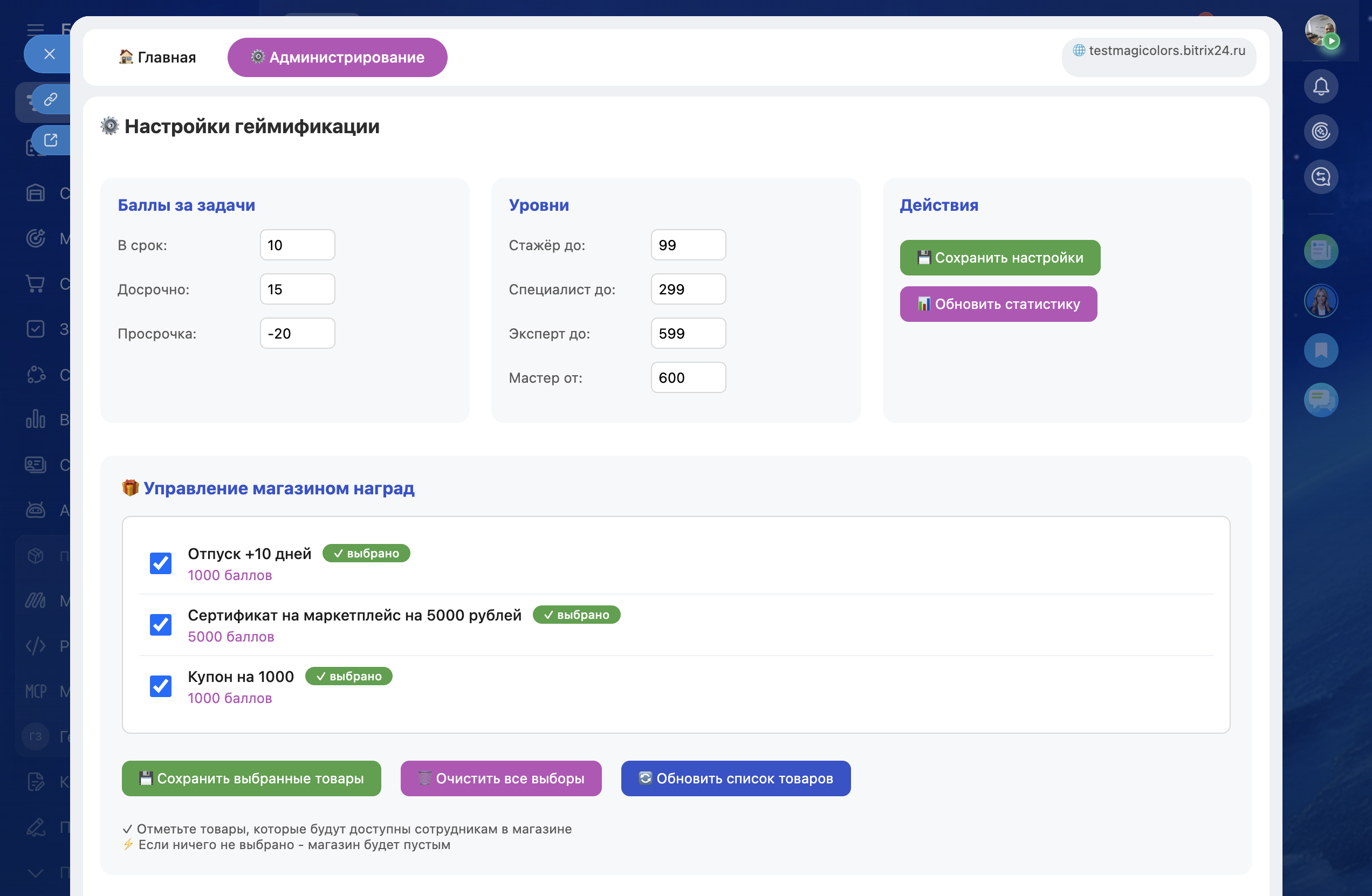Open the chat history search icon

(x=1320, y=177)
